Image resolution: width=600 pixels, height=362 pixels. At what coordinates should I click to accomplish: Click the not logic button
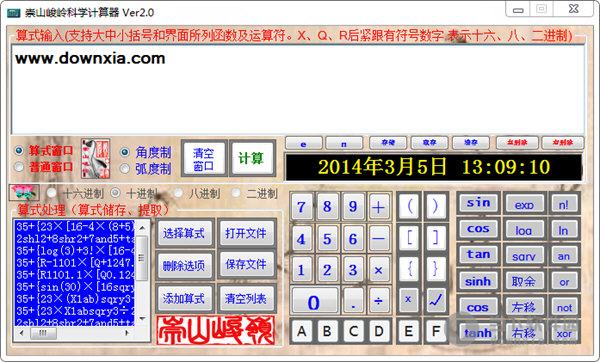click(x=564, y=308)
